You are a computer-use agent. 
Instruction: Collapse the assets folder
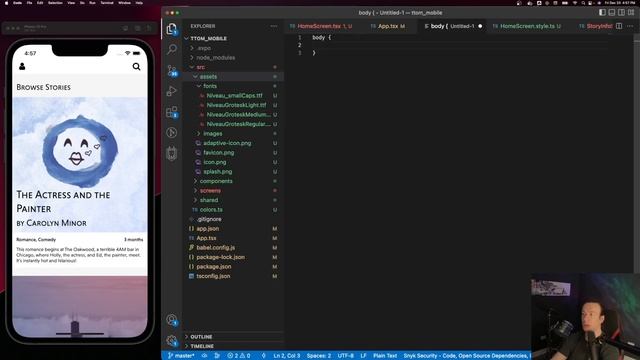pos(233,76)
